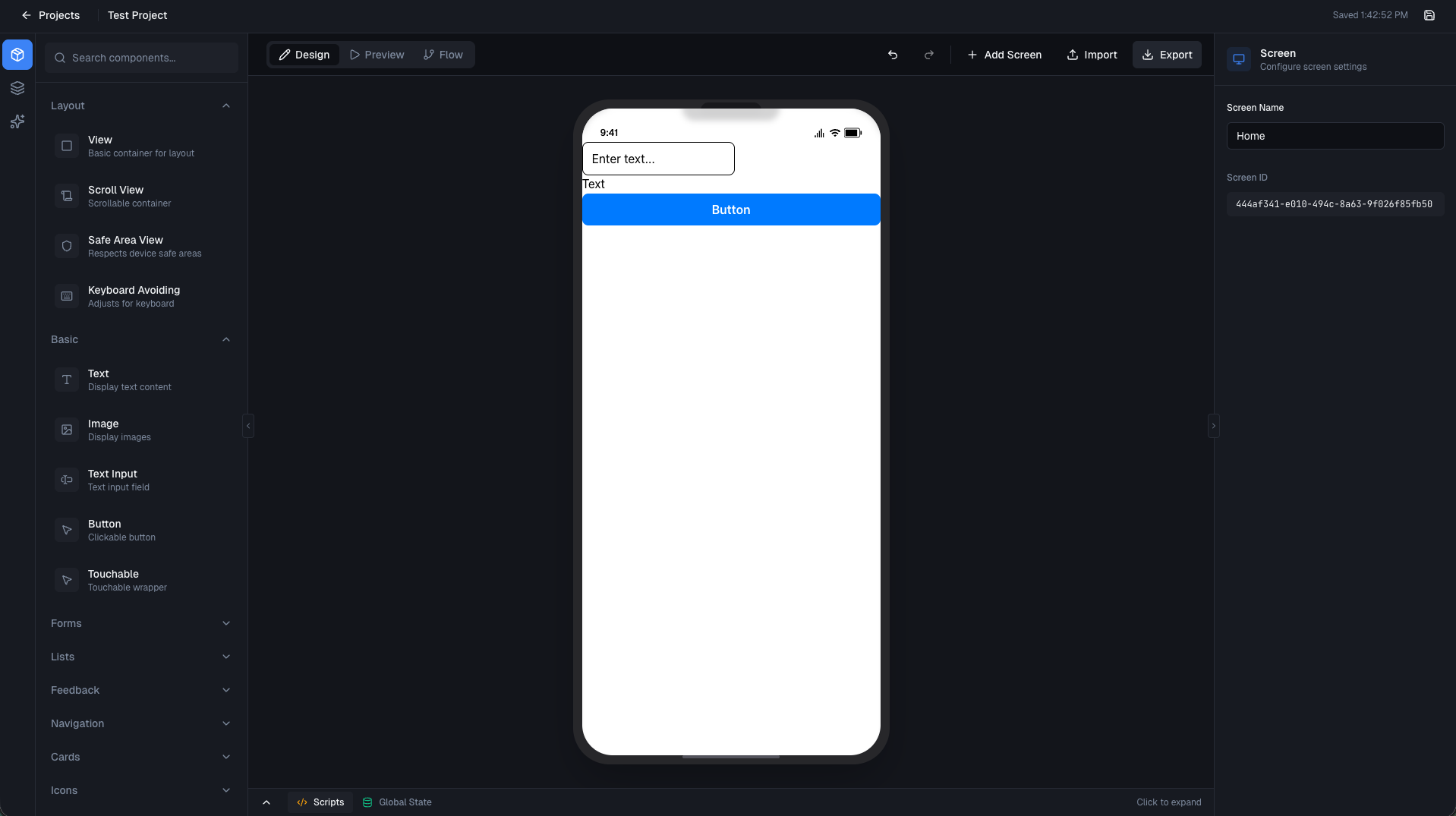The width and height of the screenshot is (1456, 816).
Task: Go back to Projects
Action: point(50,14)
